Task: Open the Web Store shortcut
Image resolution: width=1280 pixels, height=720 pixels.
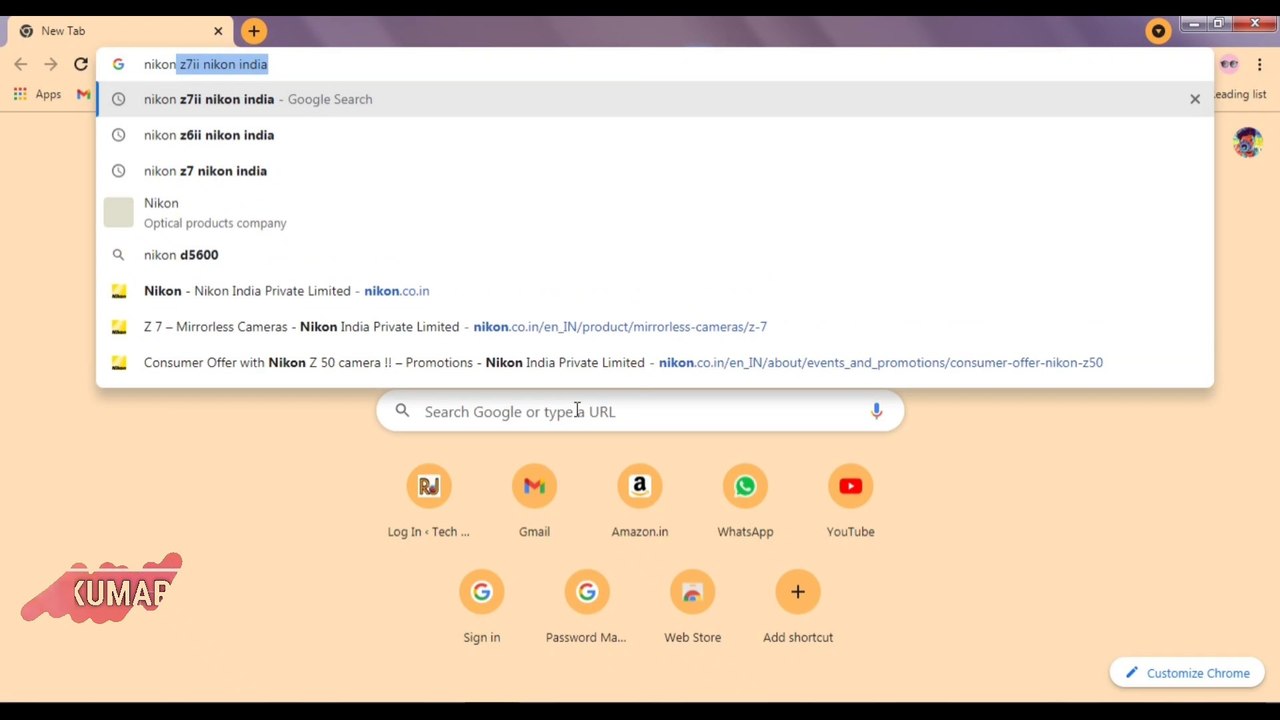Action: pos(692,608)
